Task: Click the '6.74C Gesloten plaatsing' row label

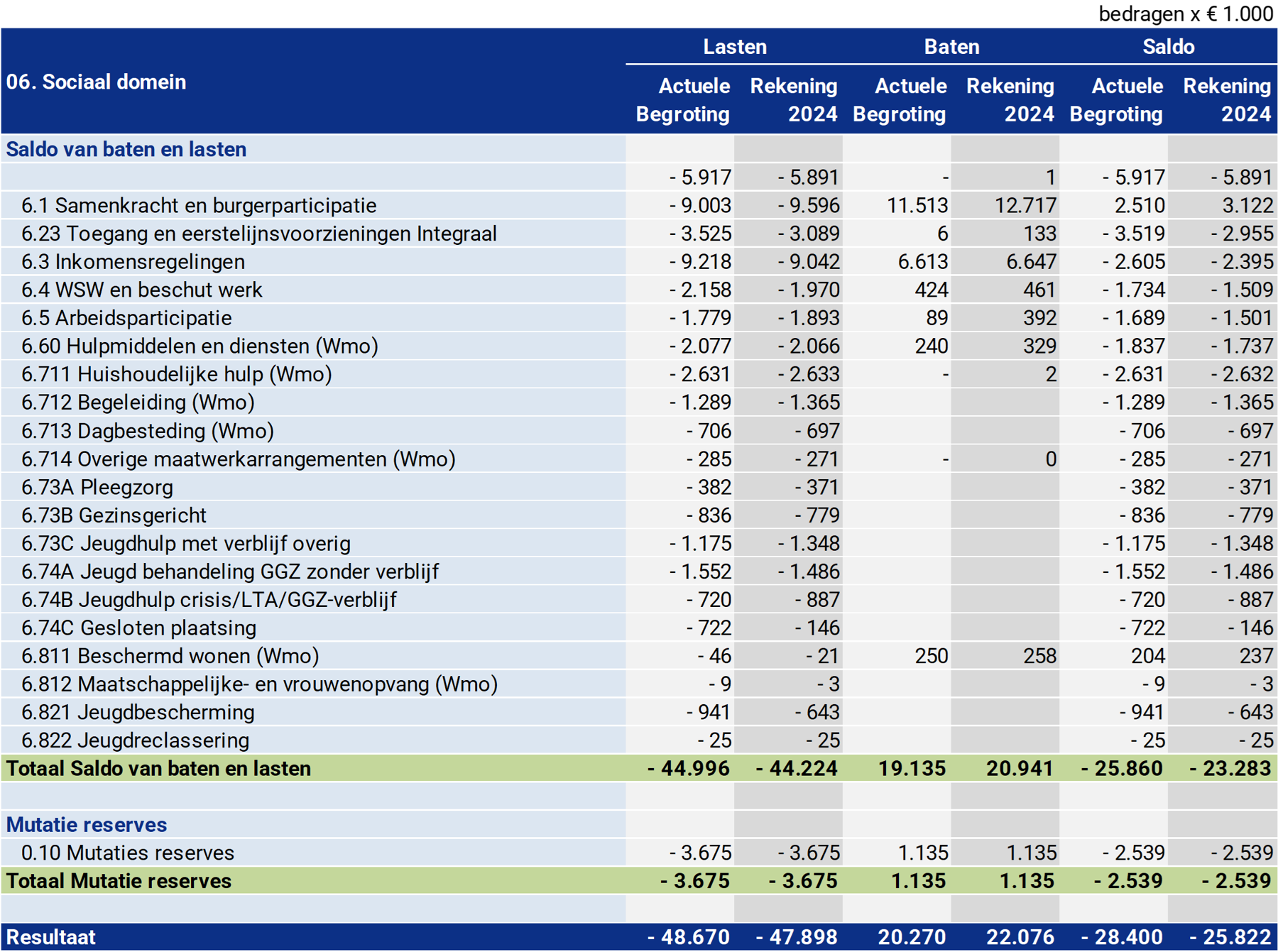Action: coord(138,628)
